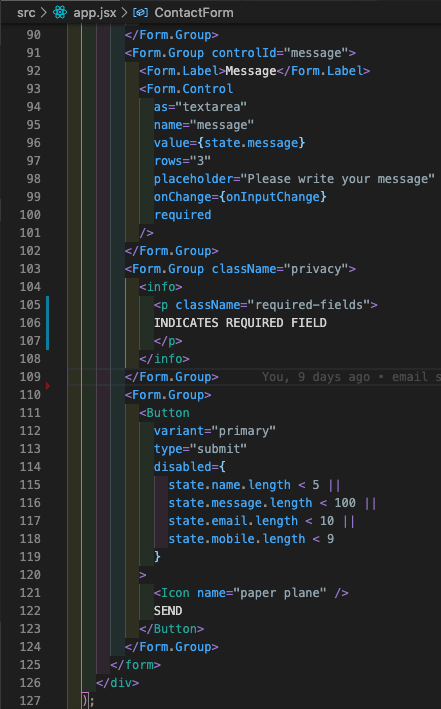Click line number 111 in the gutter

(30, 413)
